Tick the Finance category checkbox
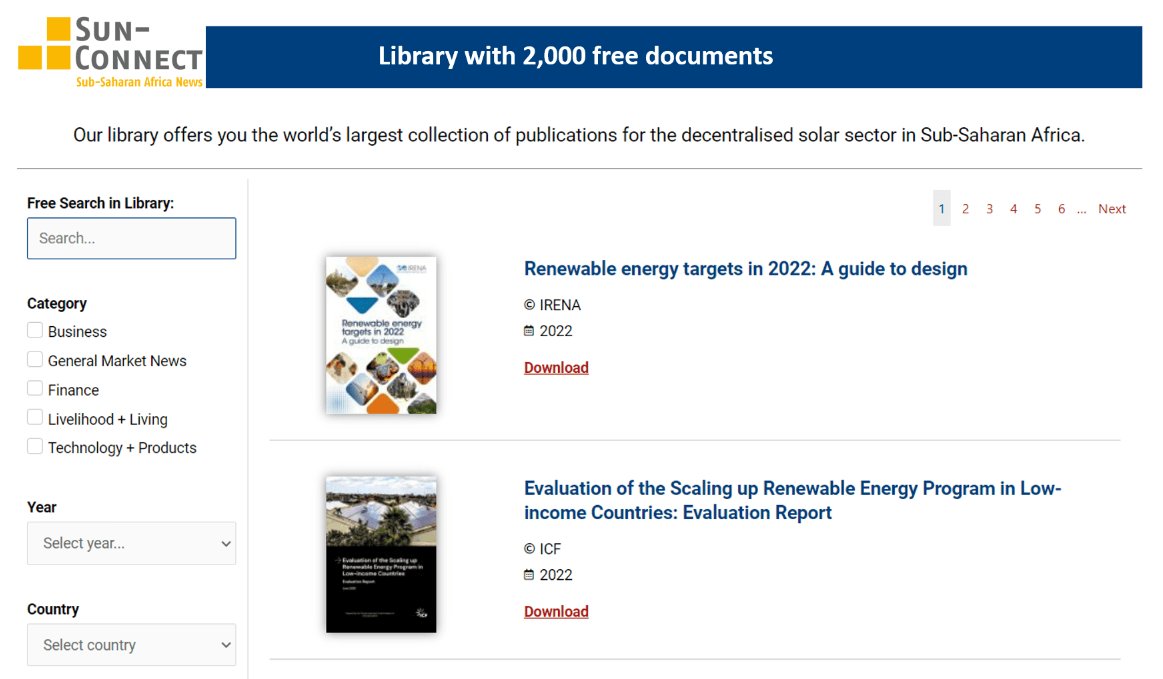 (35, 388)
